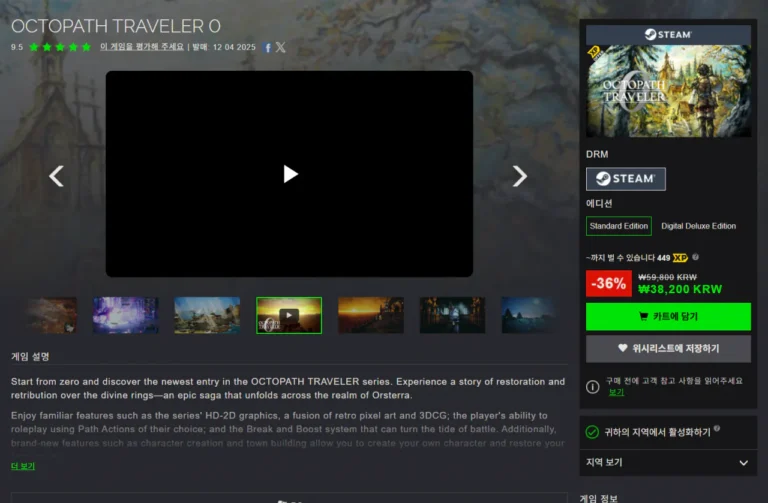Click the fifth green rating star

[86, 47]
